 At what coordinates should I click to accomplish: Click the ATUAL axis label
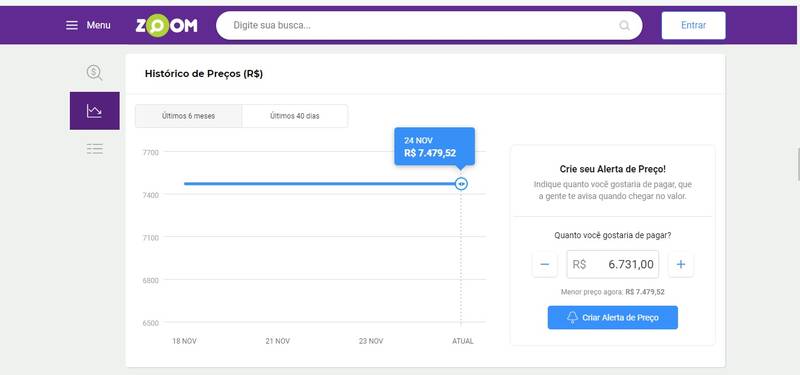463,341
